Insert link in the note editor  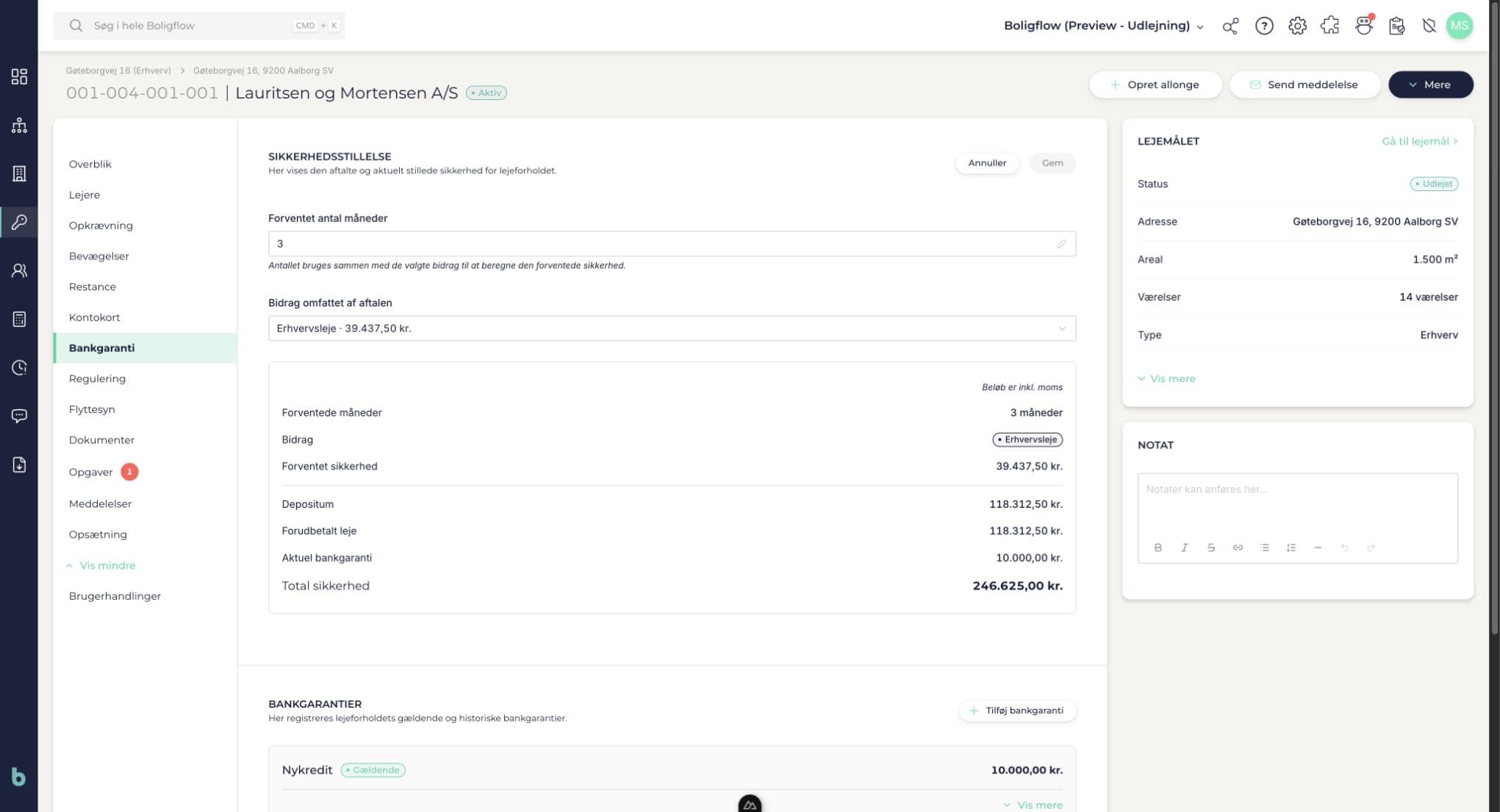click(x=1238, y=547)
